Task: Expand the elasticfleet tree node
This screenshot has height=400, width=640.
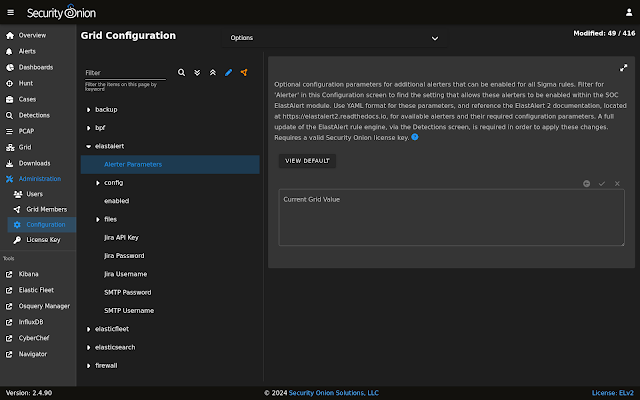Action: point(89,329)
